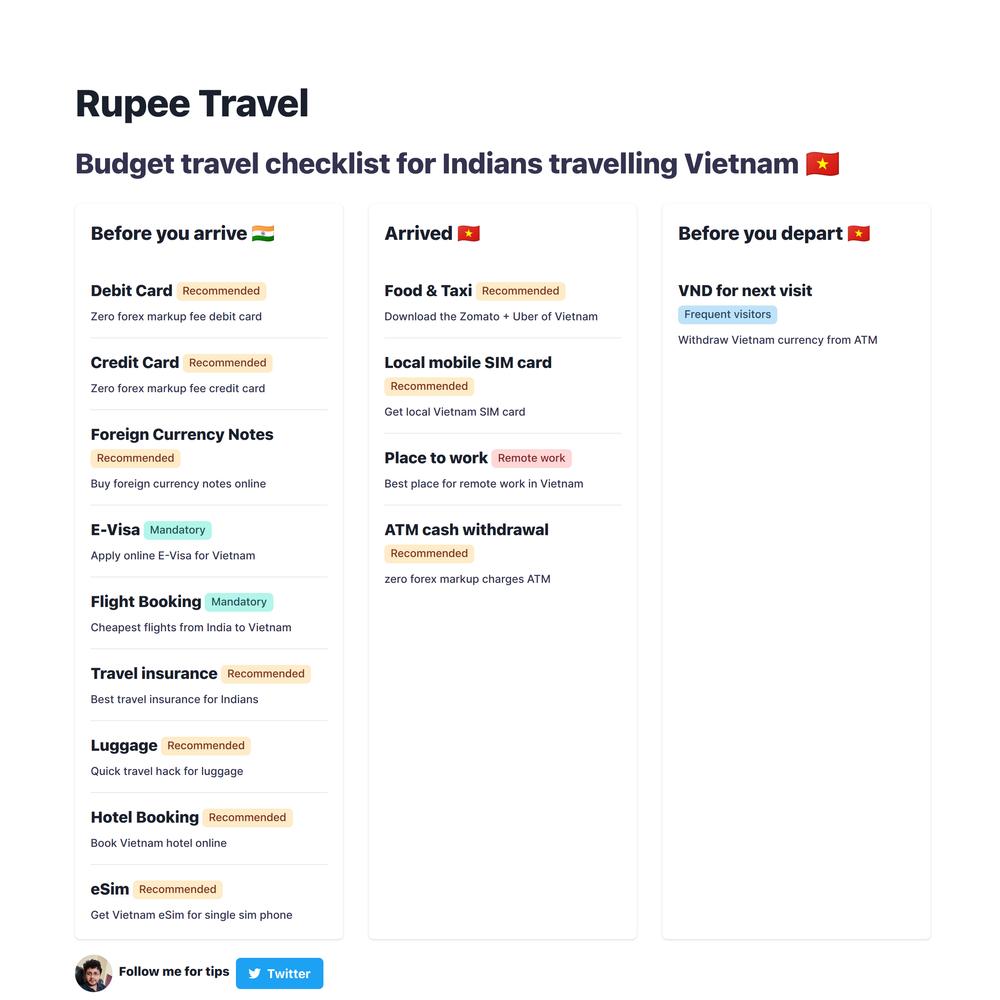The height and width of the screenshot is (1000, 1000).
Task: Click the India flag beside Before you arrive
Action: coord(263,233)
